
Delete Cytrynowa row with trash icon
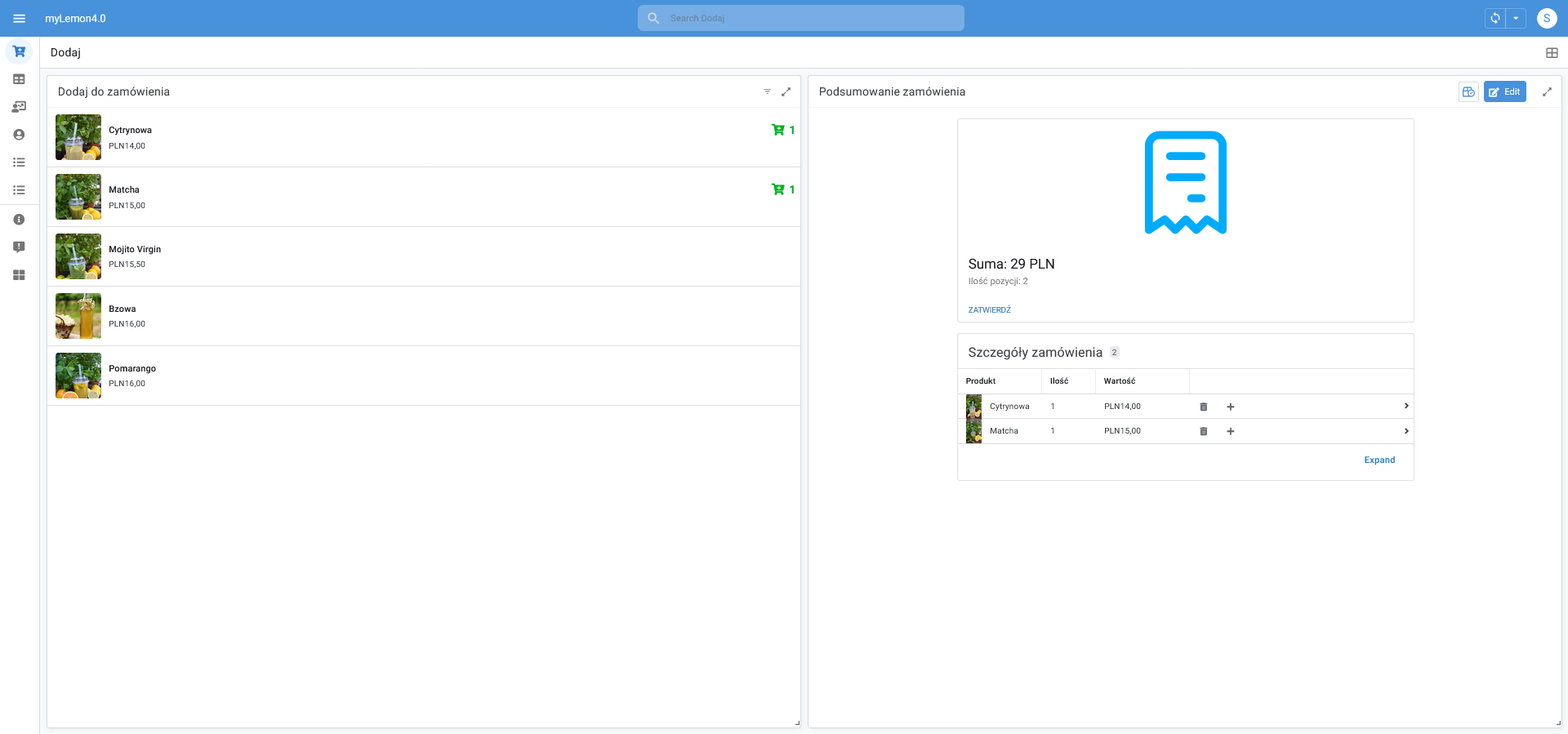click(x=1203, y=407)
